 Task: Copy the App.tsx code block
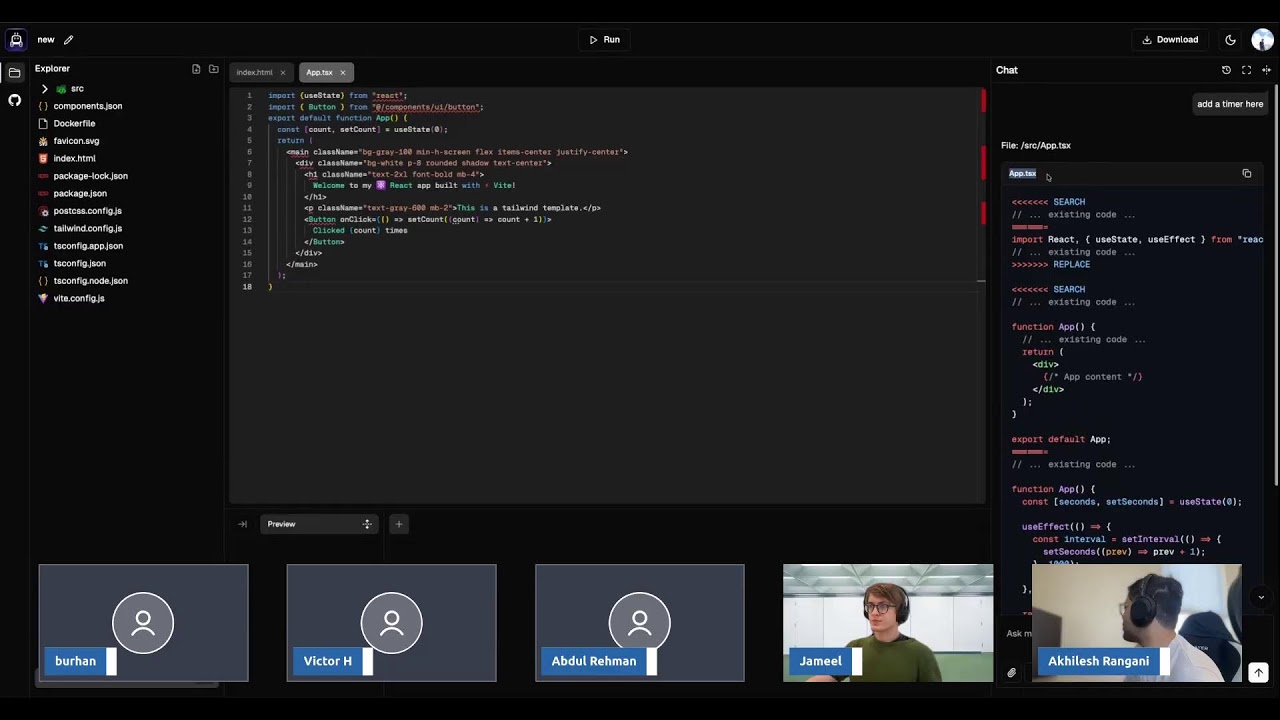[x=1246, y=174]
